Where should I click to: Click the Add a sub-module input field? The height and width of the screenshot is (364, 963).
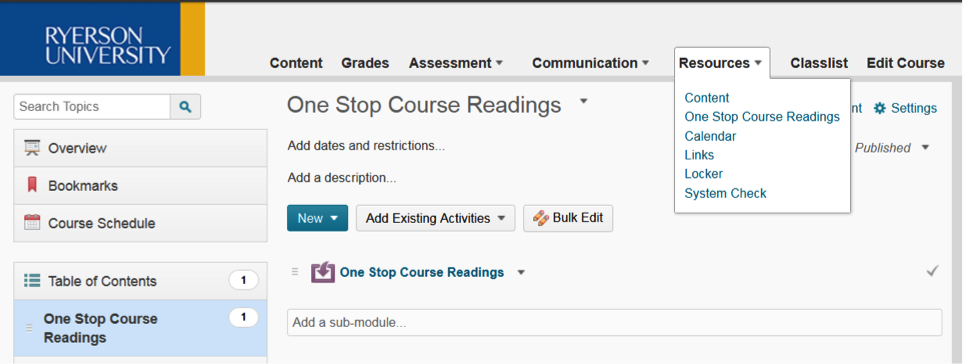tap(614, 322)
